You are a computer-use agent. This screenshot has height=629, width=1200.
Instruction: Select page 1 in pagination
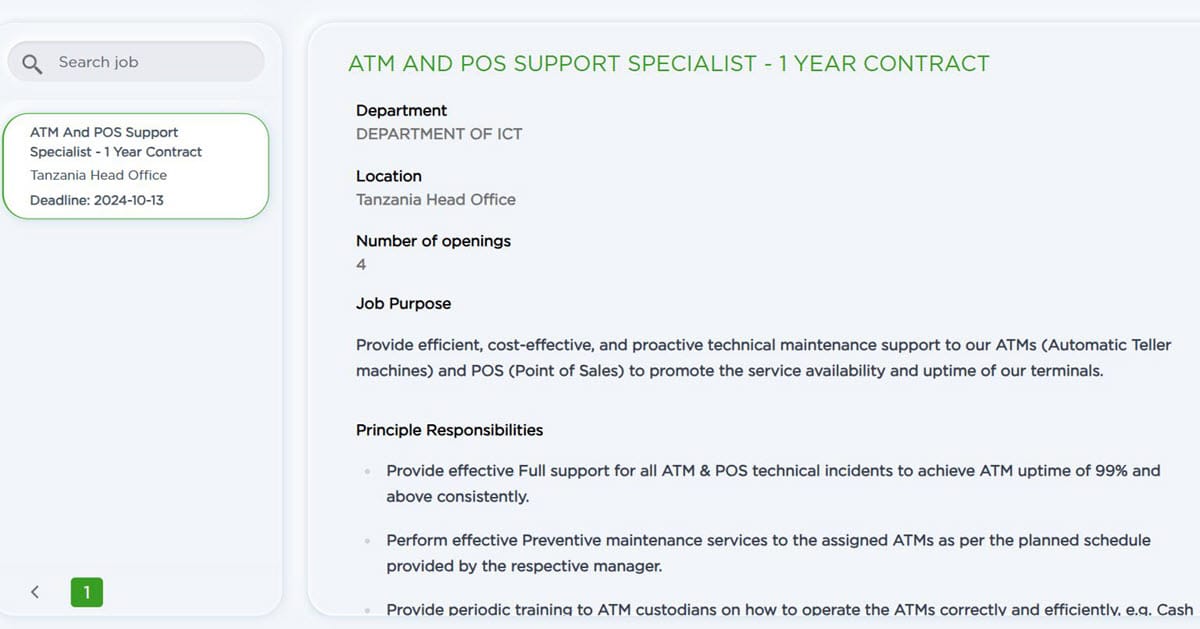point(87,592)
